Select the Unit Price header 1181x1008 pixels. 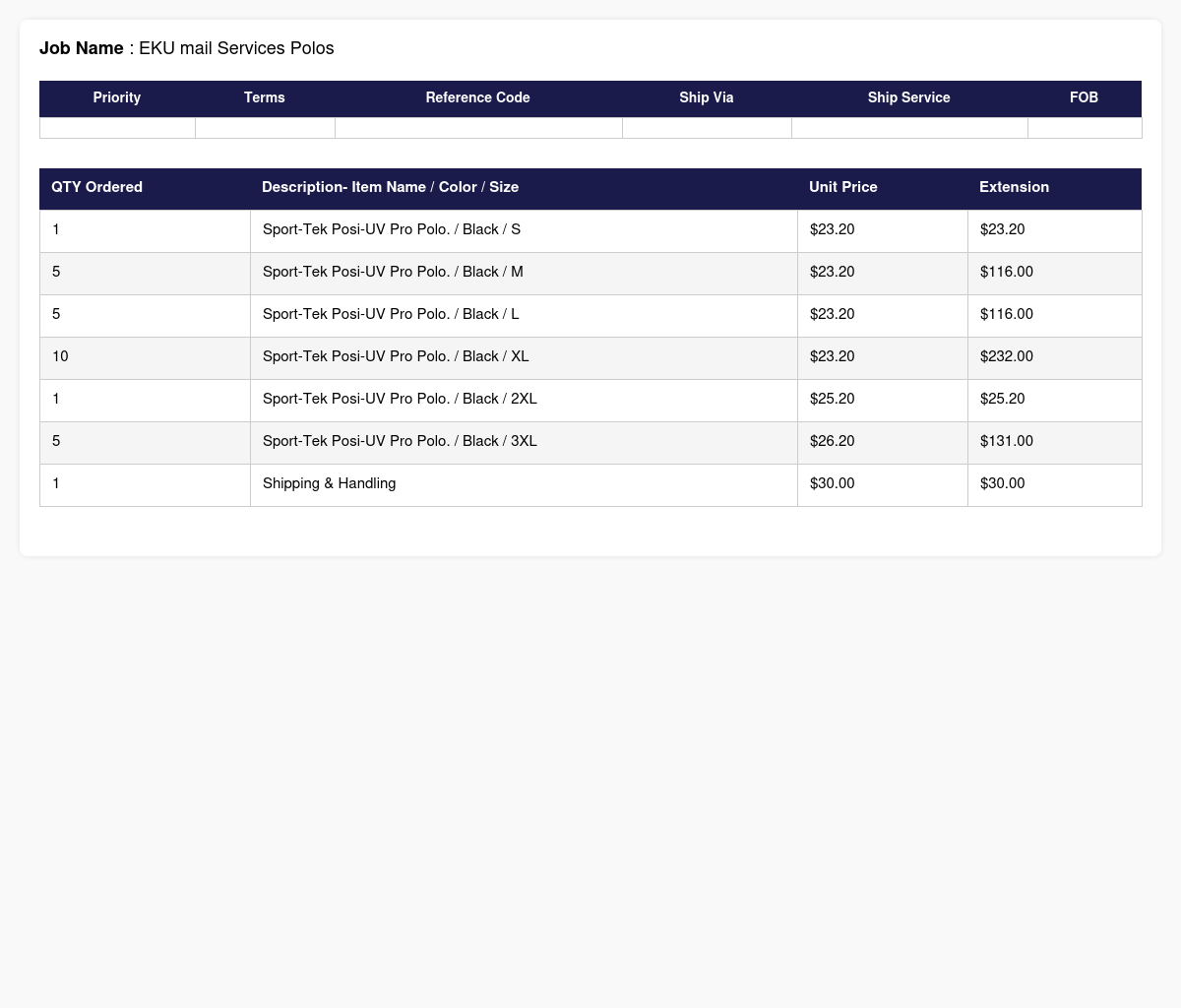point(883,188)
